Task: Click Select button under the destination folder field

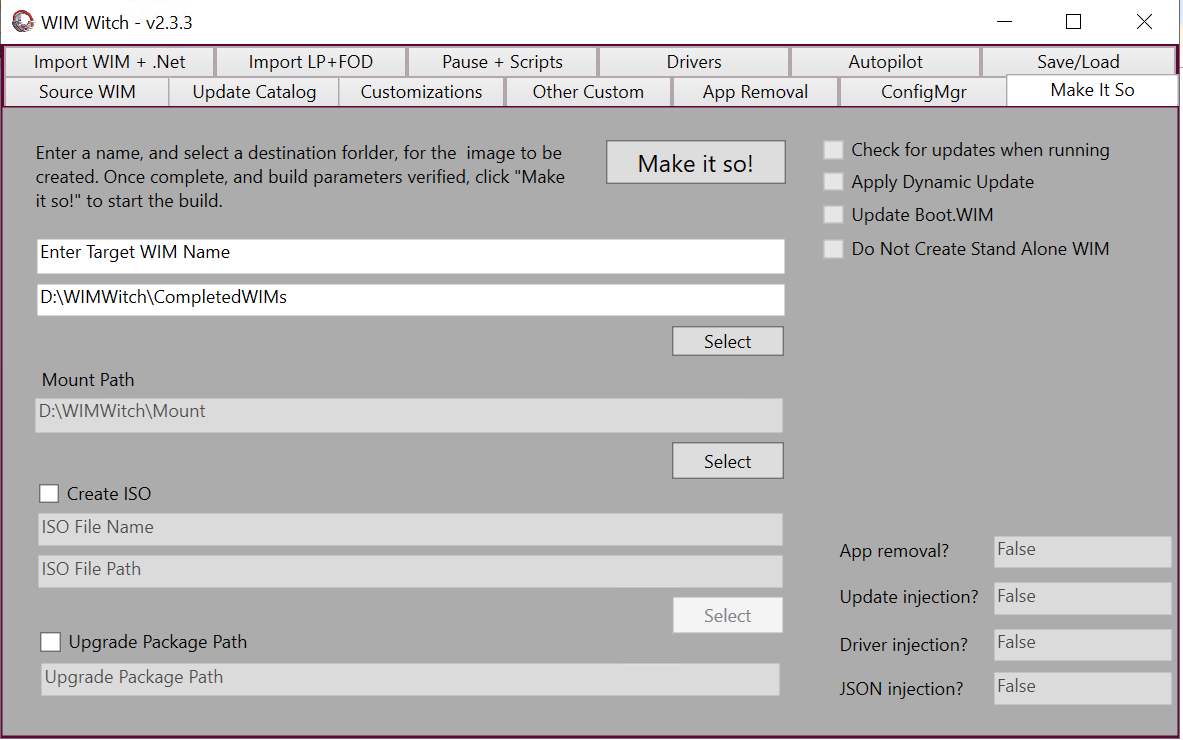Action: (x=727, y=342)
